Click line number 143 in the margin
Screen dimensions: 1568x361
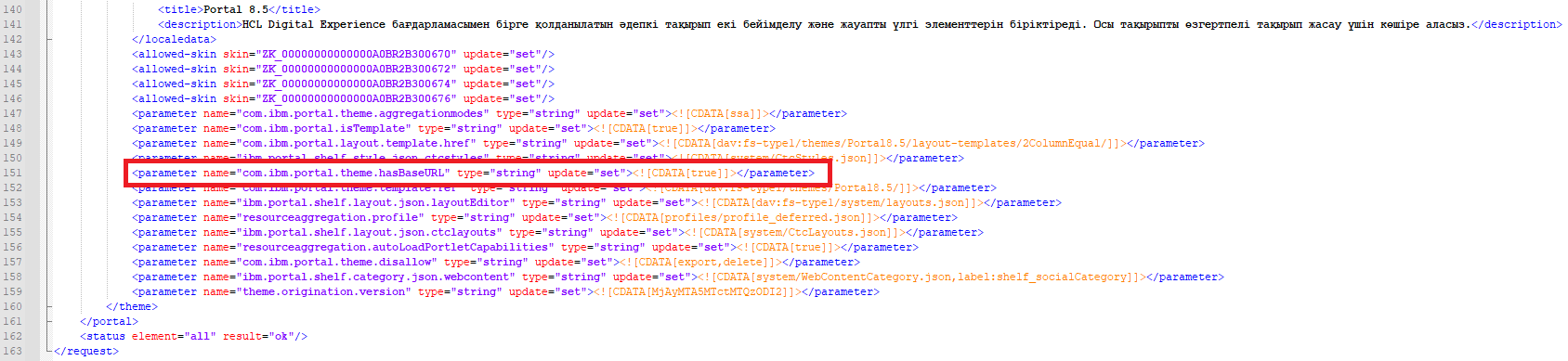(12, 54)
